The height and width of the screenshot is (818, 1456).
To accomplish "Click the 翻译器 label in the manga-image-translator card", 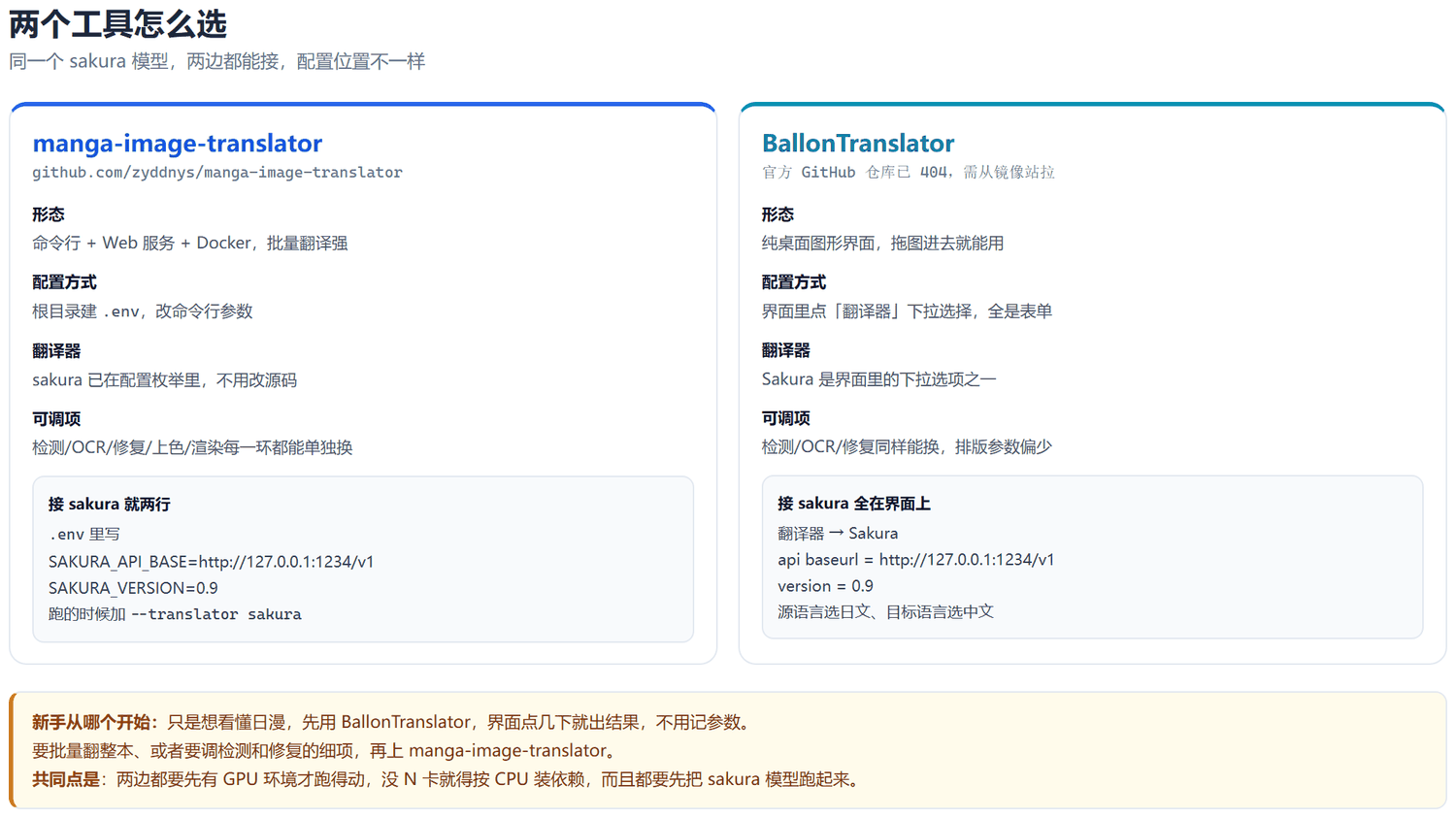I will (x=56, y=351).
